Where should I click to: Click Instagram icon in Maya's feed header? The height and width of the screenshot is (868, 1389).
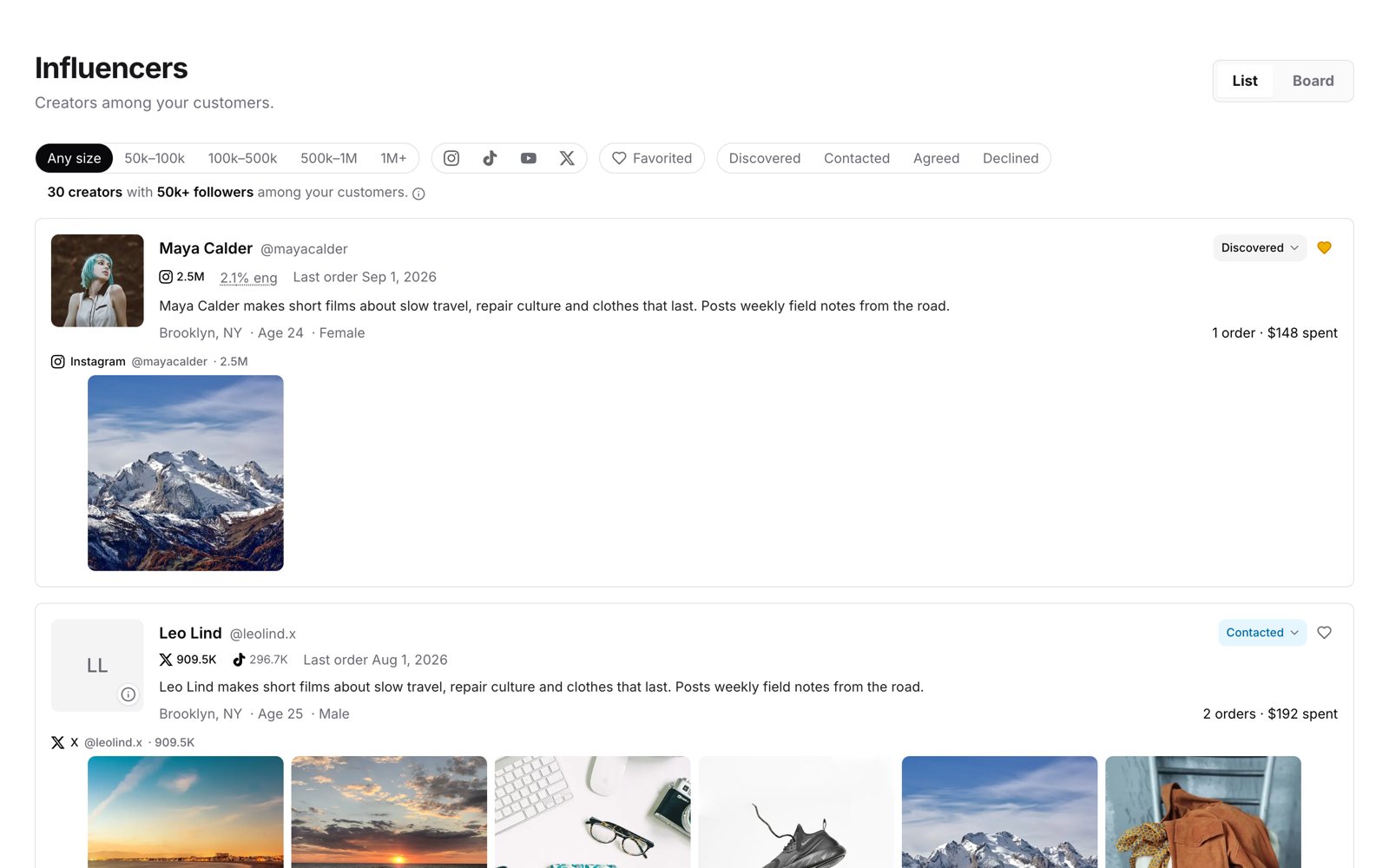pyautogui.click(x=58, y=362)
